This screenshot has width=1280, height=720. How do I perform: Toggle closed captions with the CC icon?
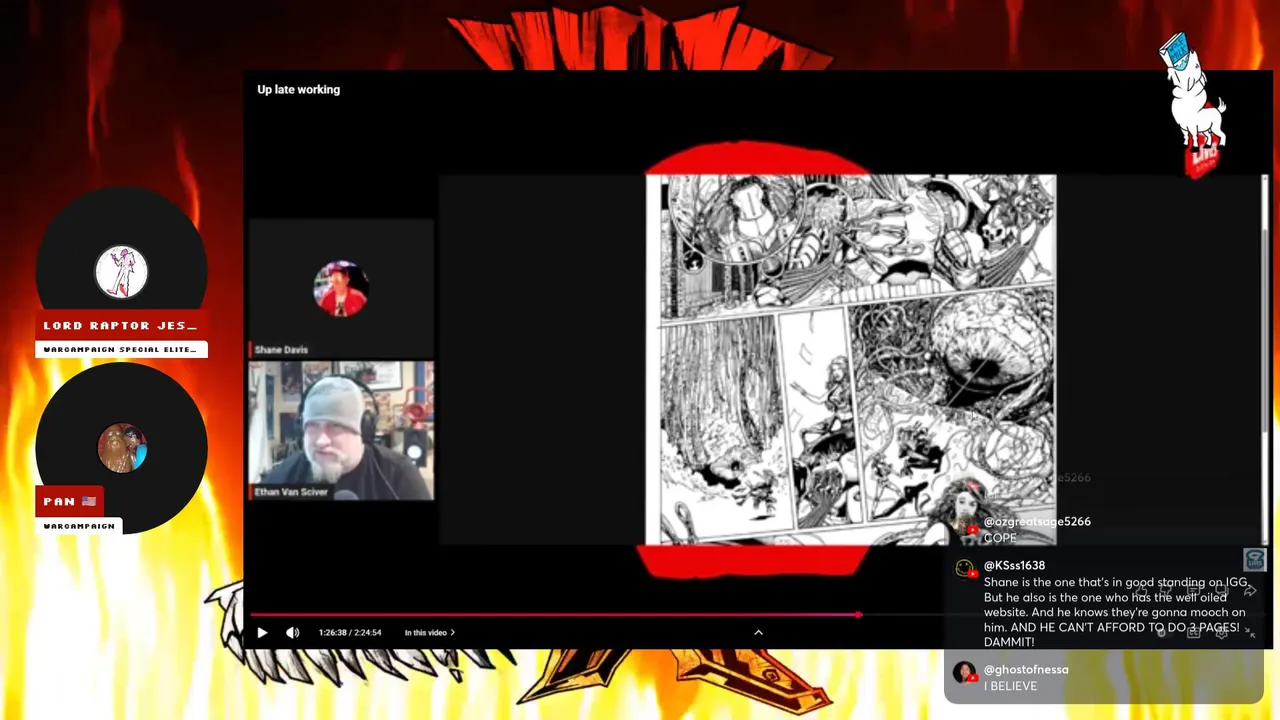1194,633
